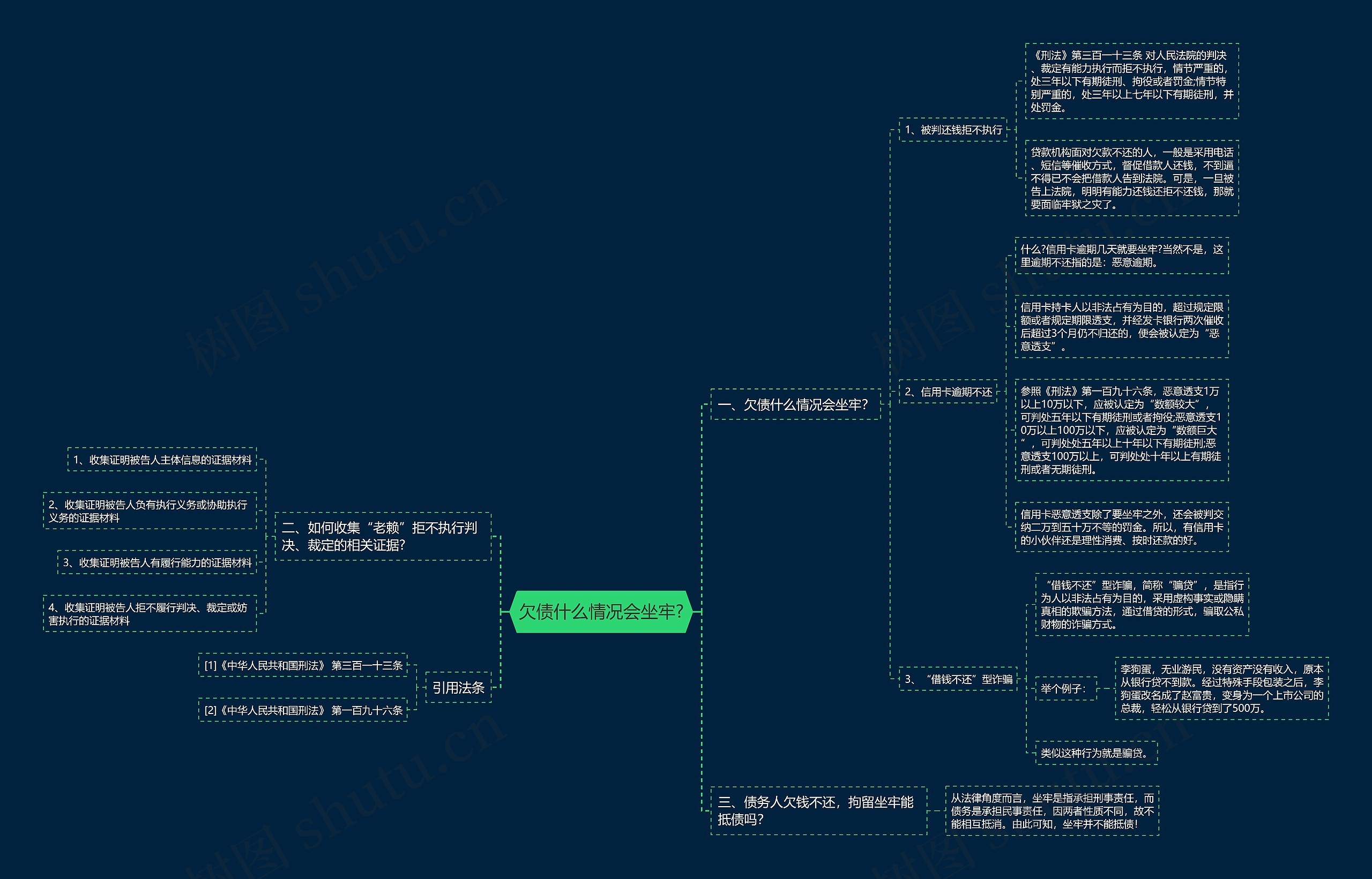Click node 3、“借钱不还”型诈骗
The width and height of the screenshot is (1372, 879).
click(958, 679)
